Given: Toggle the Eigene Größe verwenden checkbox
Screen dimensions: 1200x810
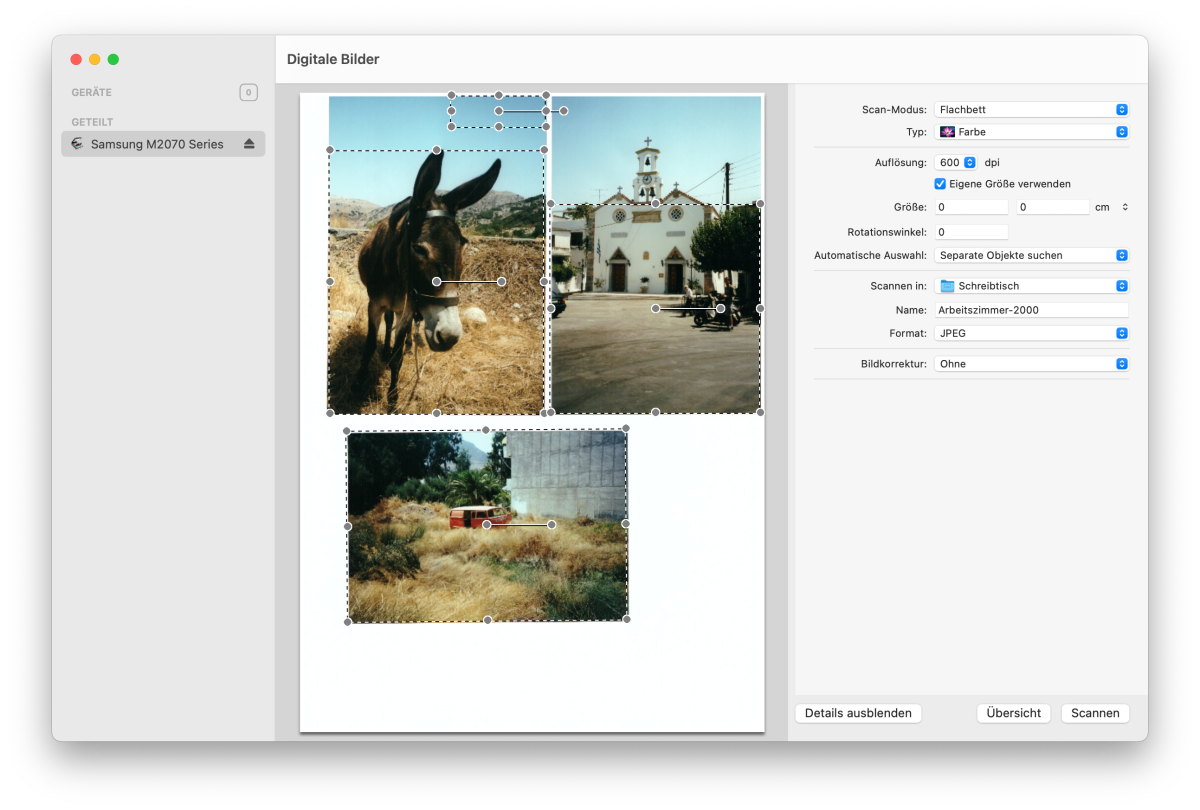Looking at the screenshot, I should pos(940,184).
